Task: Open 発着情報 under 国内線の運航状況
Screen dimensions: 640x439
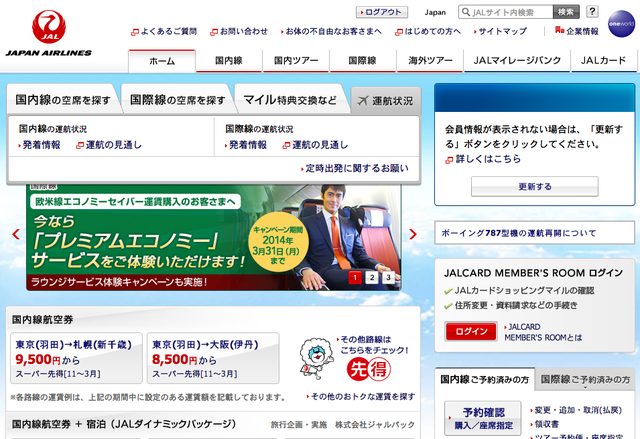Action: pos(39,145)
